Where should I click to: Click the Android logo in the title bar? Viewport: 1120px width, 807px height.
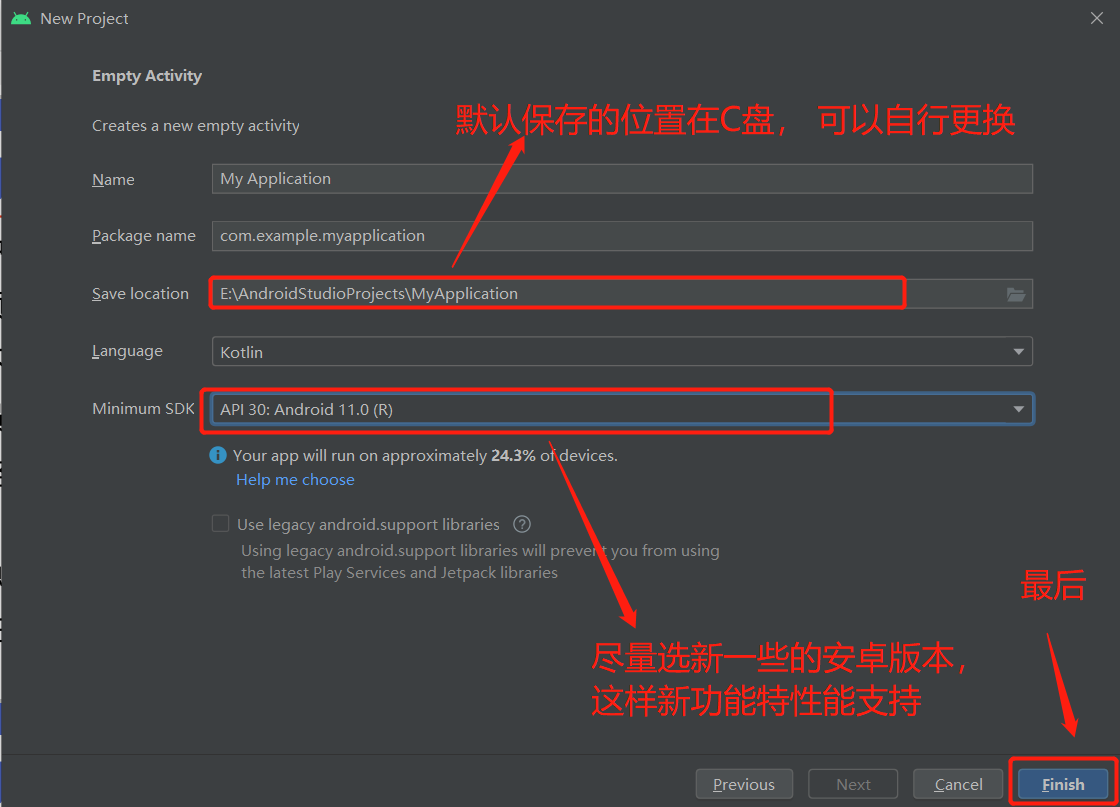coord(21,19)
